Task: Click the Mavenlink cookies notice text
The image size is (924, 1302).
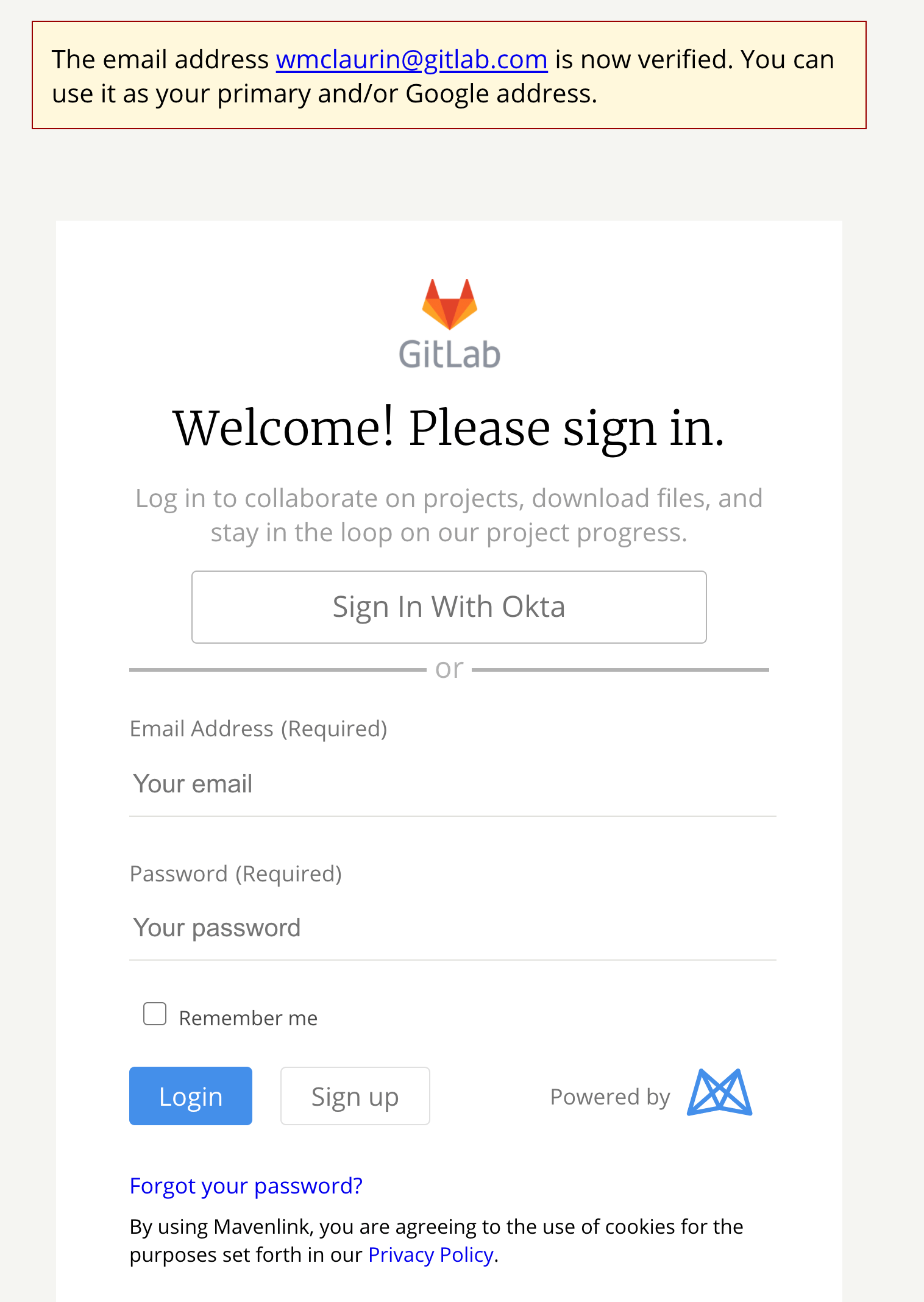Action: pos(436,1226)
